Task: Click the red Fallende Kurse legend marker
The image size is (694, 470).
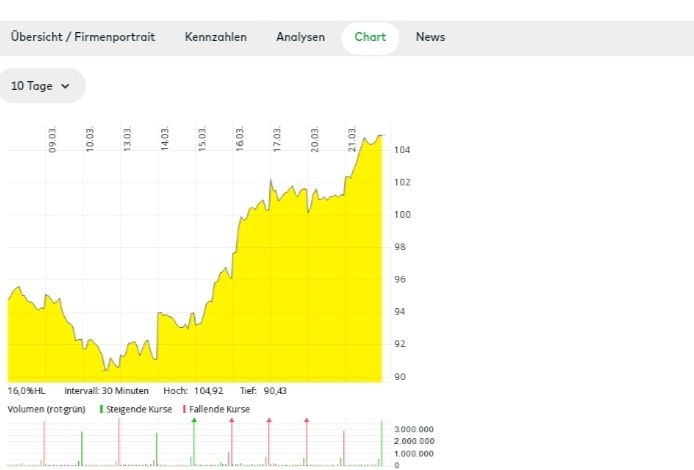Action: pos(184,409)
